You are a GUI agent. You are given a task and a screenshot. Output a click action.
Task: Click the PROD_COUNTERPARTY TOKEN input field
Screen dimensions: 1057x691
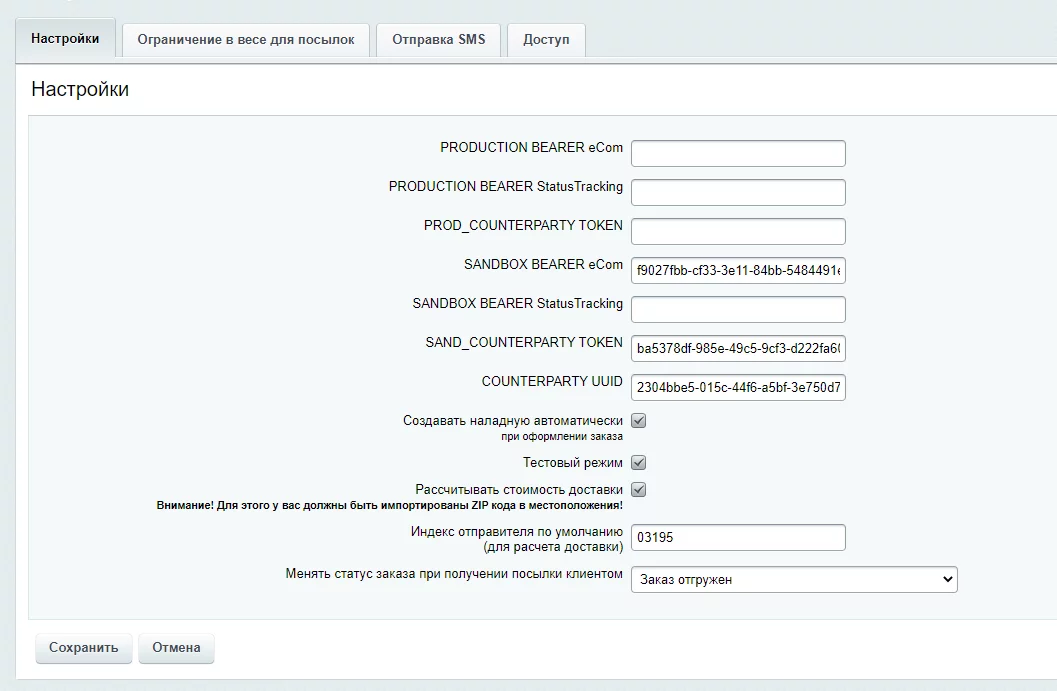(738, 231)
